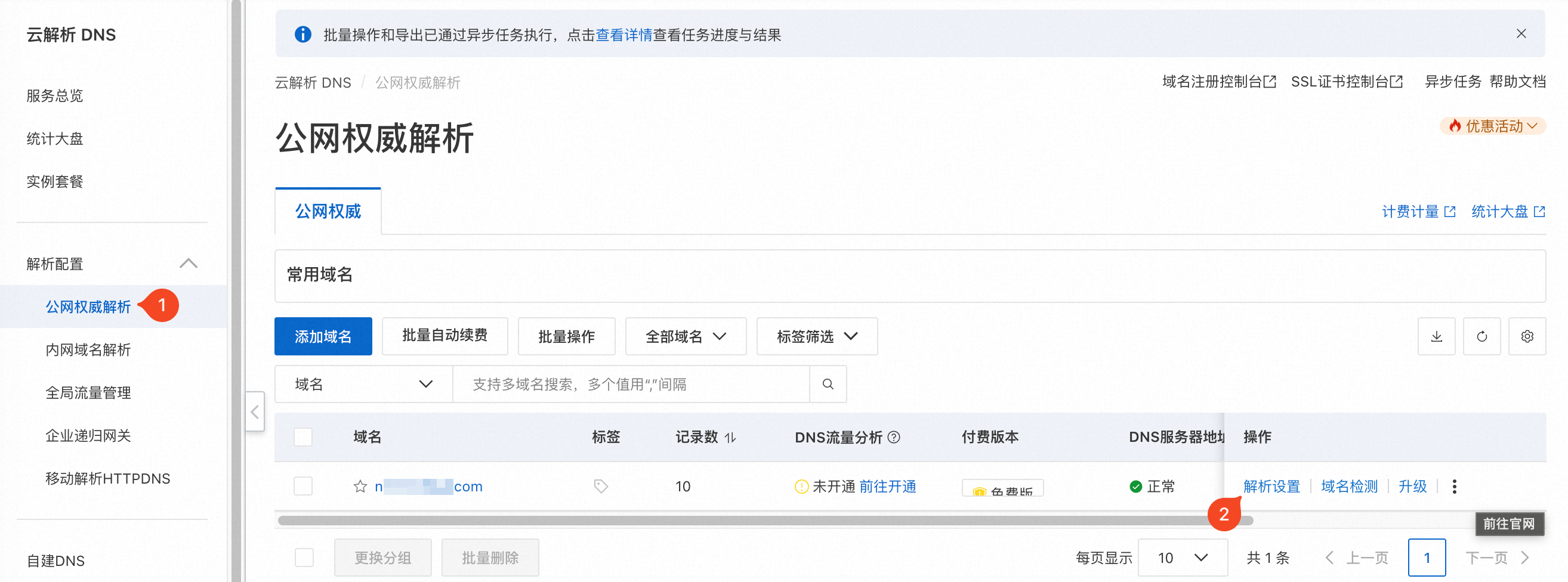Open 实例套餐 in the sidebar

pyautogui.click(x=55, y=182)
